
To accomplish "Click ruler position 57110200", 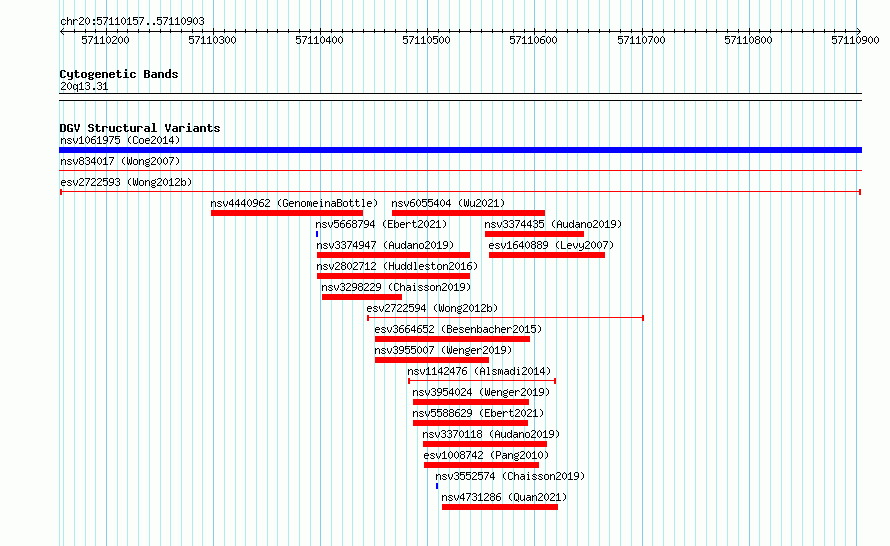I will coord(106,40).
